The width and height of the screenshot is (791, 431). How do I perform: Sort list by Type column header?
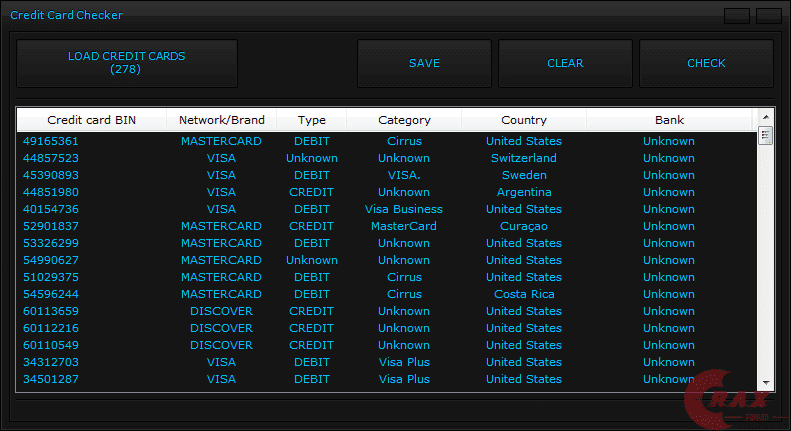coord(312,120)
